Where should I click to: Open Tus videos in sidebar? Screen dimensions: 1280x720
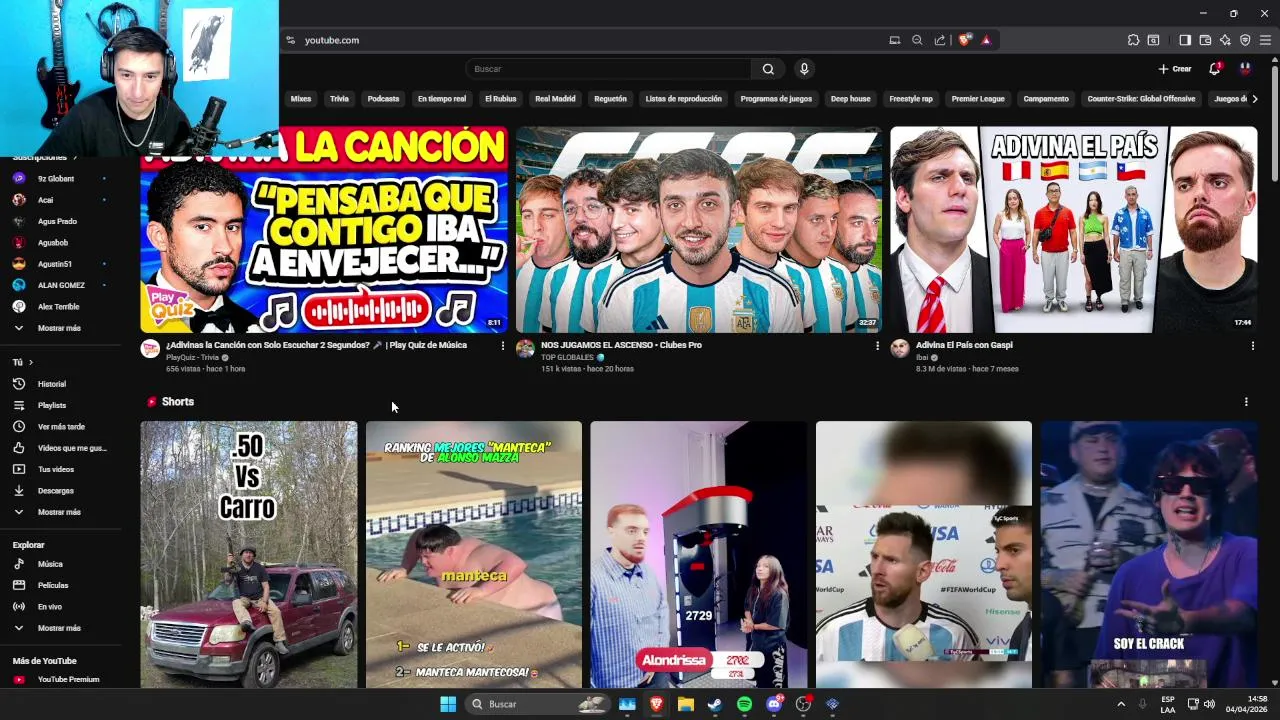click(x=60, y=469)
